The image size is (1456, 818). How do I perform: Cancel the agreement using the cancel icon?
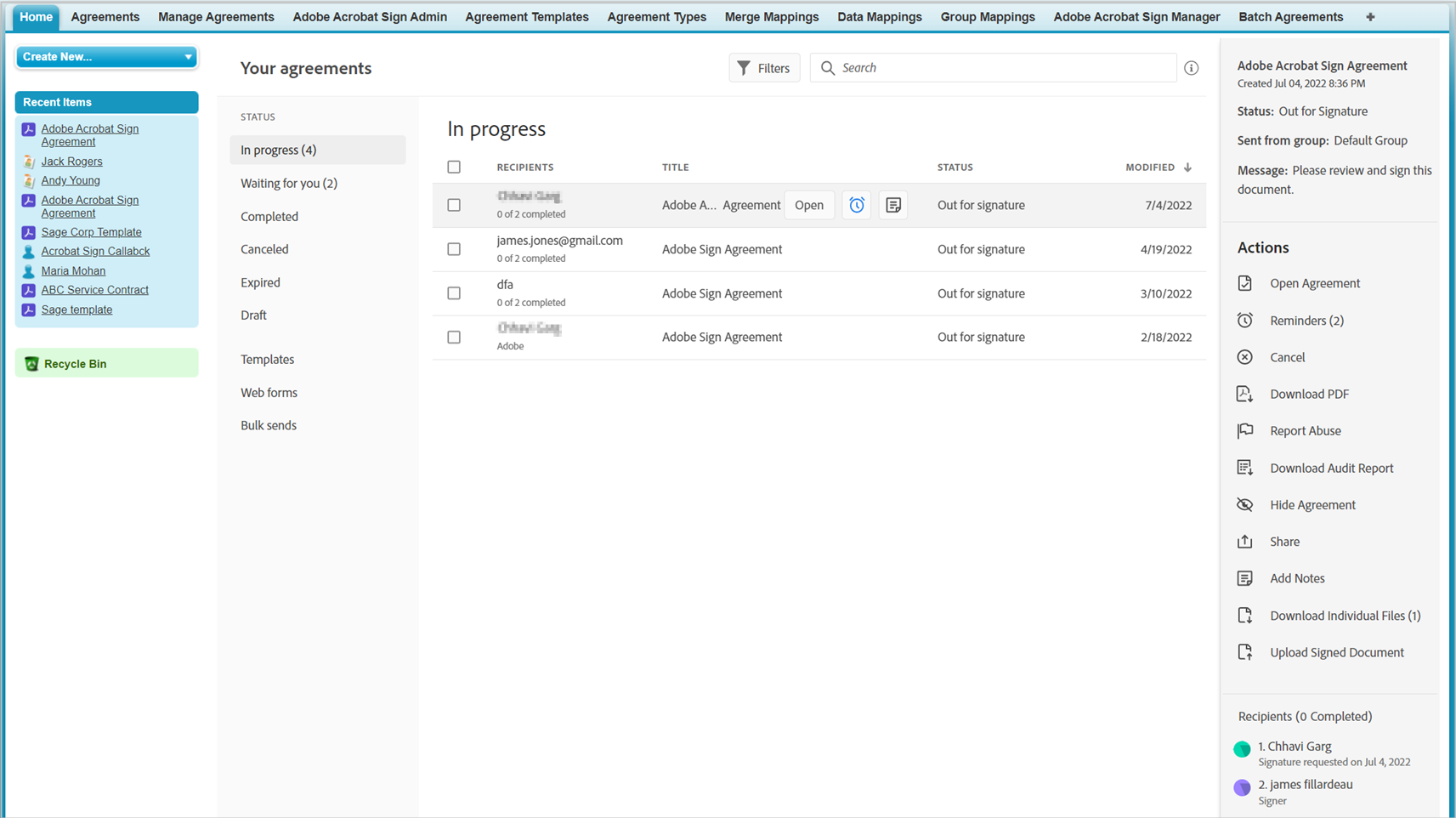tap(1245, 357)
